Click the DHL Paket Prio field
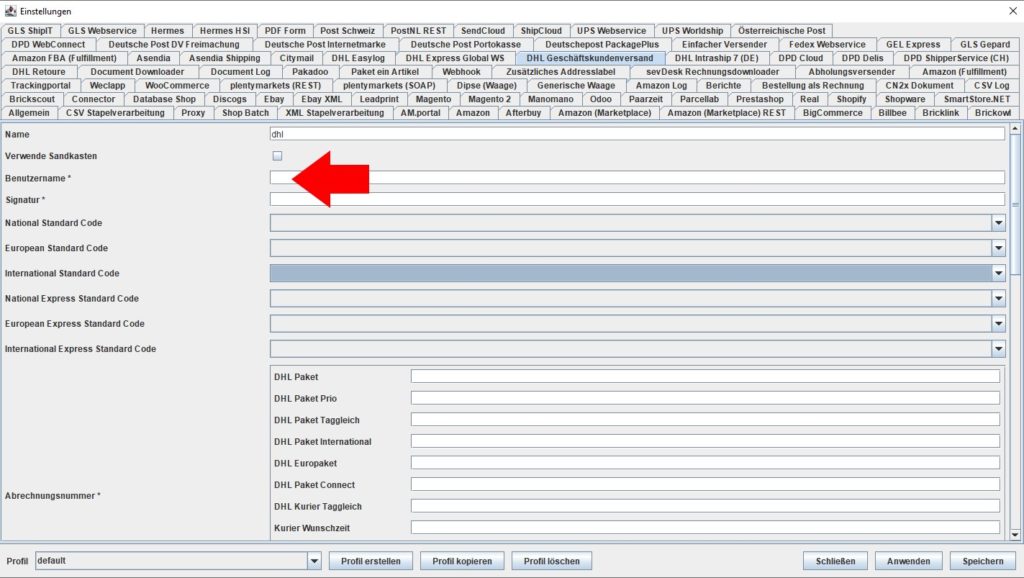Viewport: 1024px width, 578px height. coord(705,398)
